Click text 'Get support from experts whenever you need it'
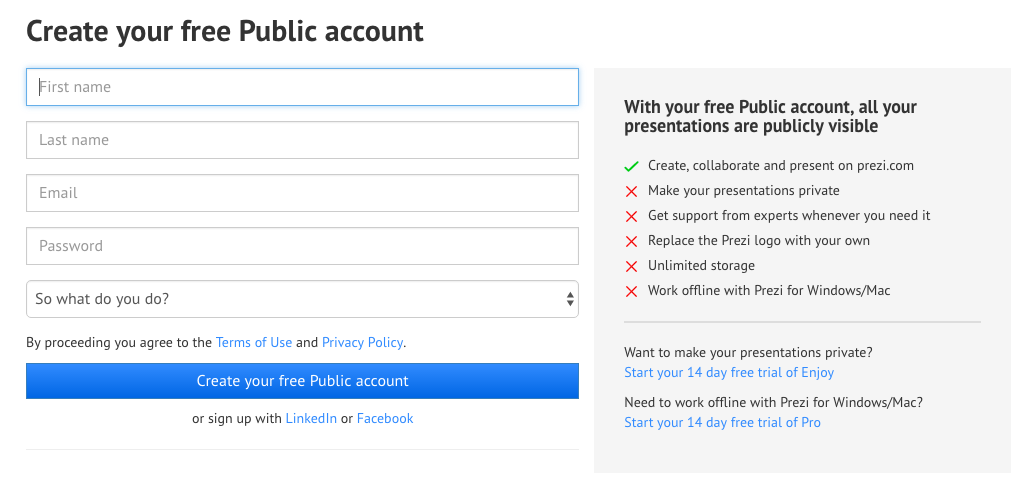Screen dimensions: 1024x498 (789, 215)
